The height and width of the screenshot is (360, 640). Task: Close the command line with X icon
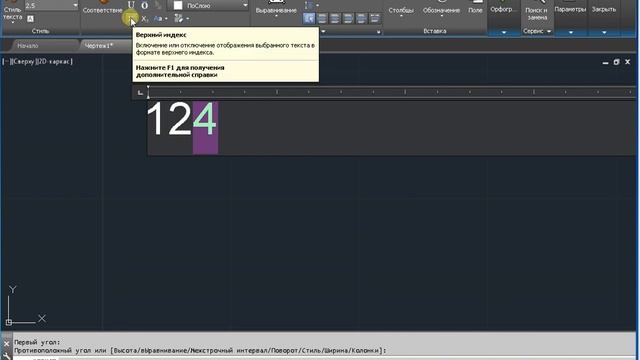click(x=6, y=344)
